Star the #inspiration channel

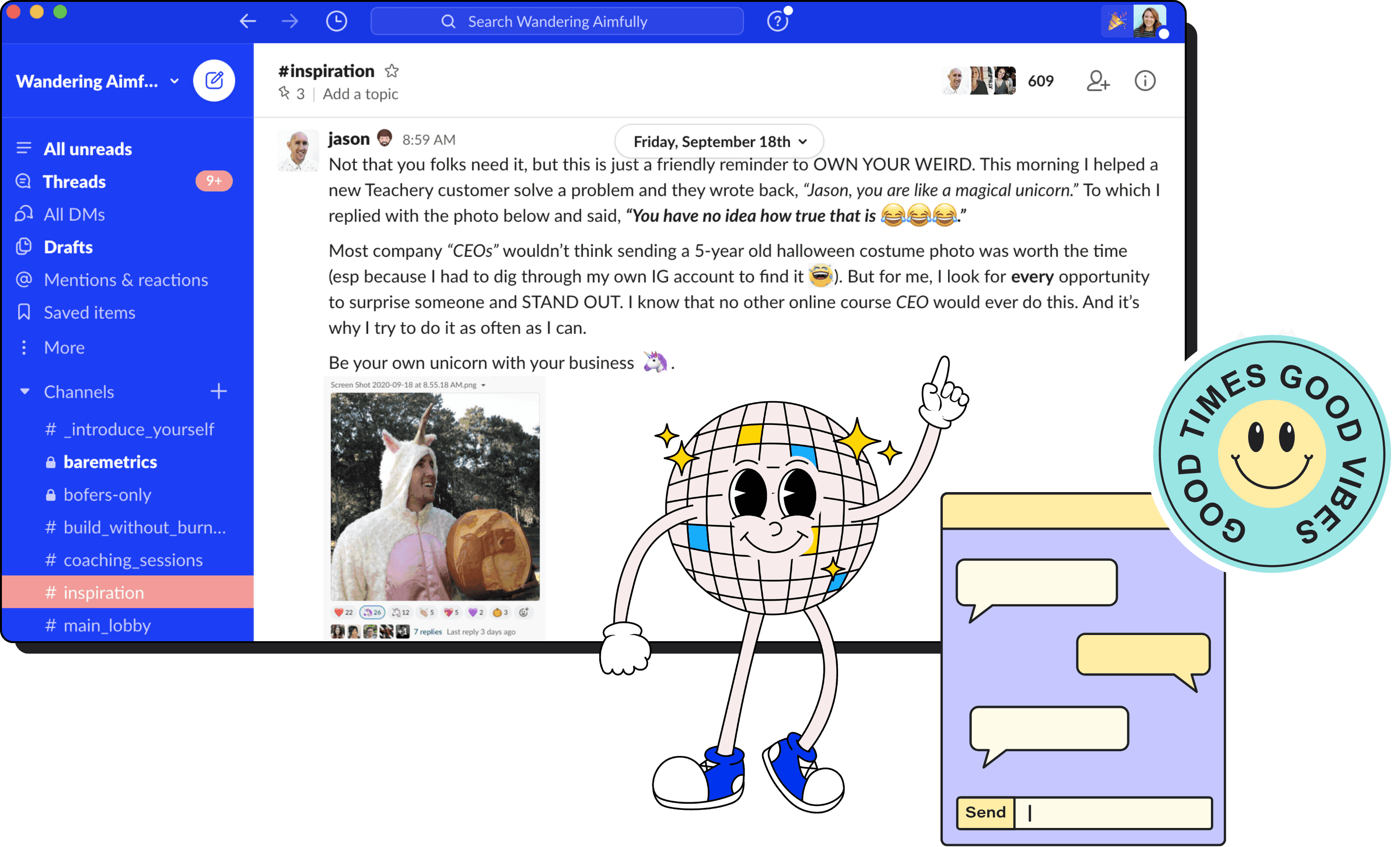pyautogui.click(x=391, y=71)
